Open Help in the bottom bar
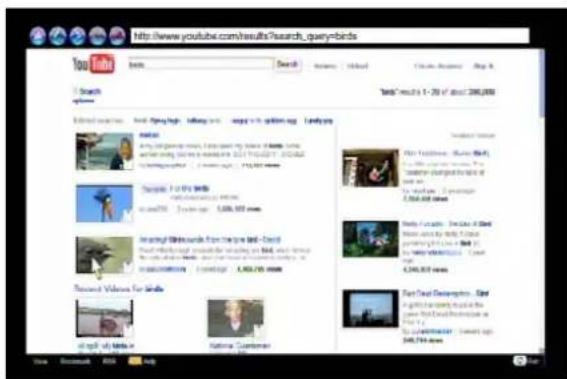567x379 pixels. 150,361
